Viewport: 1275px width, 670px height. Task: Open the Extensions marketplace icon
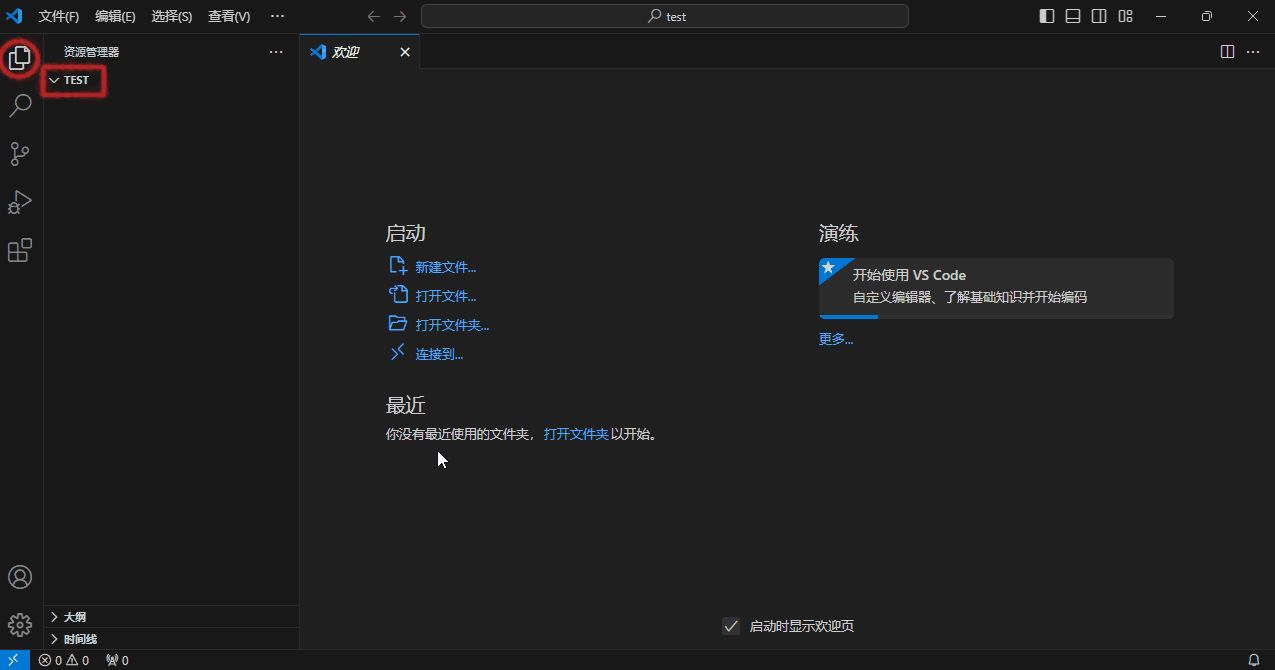tap(20, 250)
